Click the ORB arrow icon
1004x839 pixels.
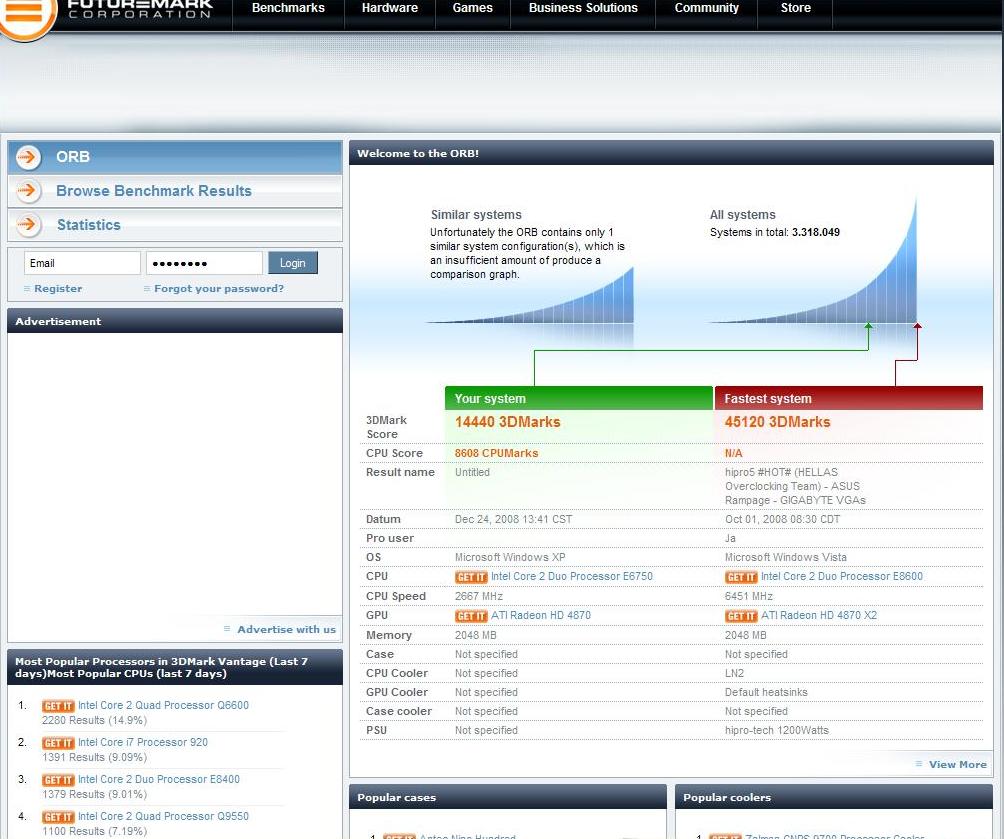(x=28, y=157)
